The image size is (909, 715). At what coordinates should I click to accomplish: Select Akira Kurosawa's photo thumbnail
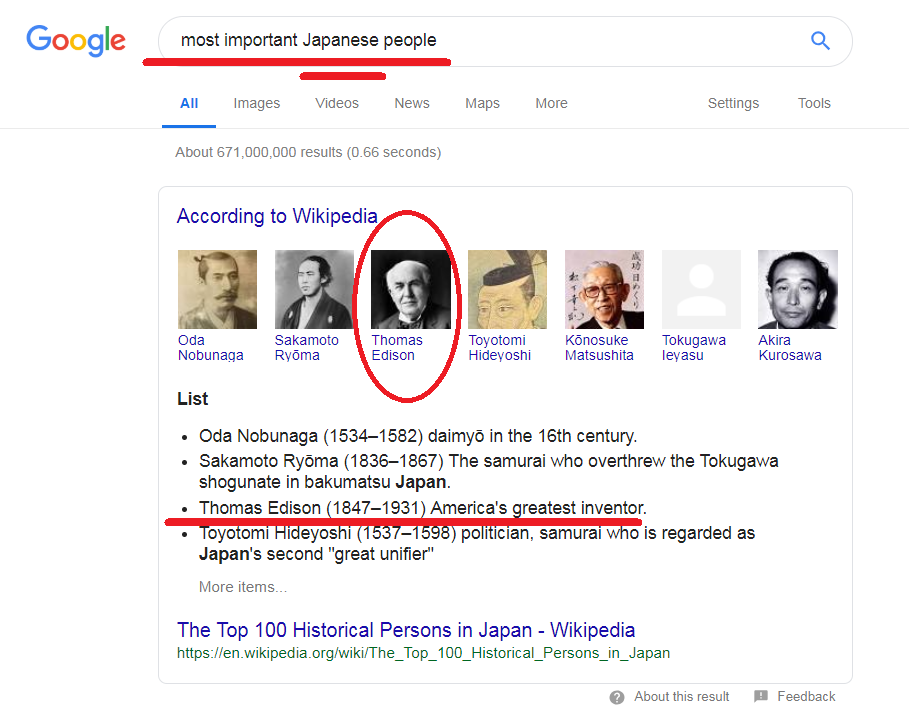pos(798,289)
